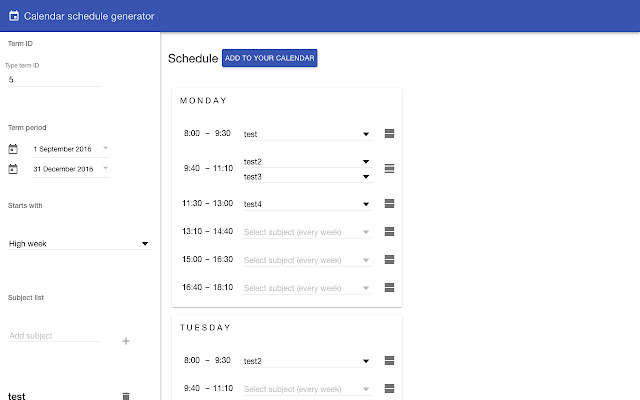
Task: Select subject for Tuesday 9:40 – 11:10
Action: (307, 389)
